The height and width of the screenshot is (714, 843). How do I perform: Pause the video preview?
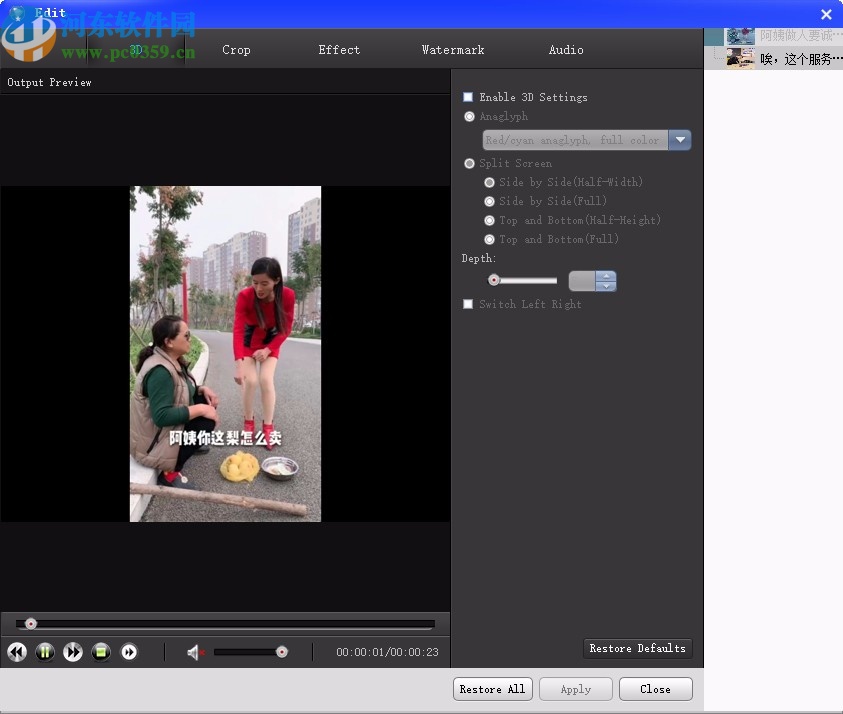pos(44,652)
